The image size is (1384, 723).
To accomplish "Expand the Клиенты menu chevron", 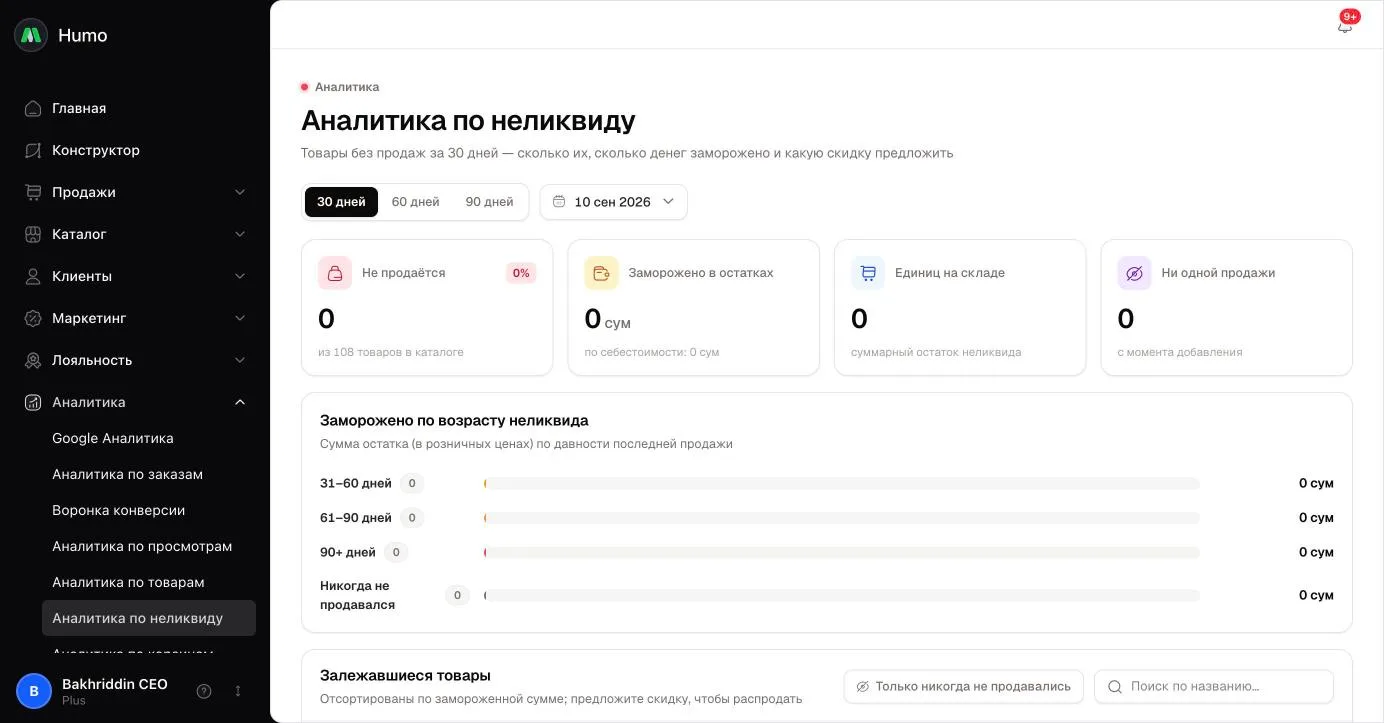I will pos(240,276).
